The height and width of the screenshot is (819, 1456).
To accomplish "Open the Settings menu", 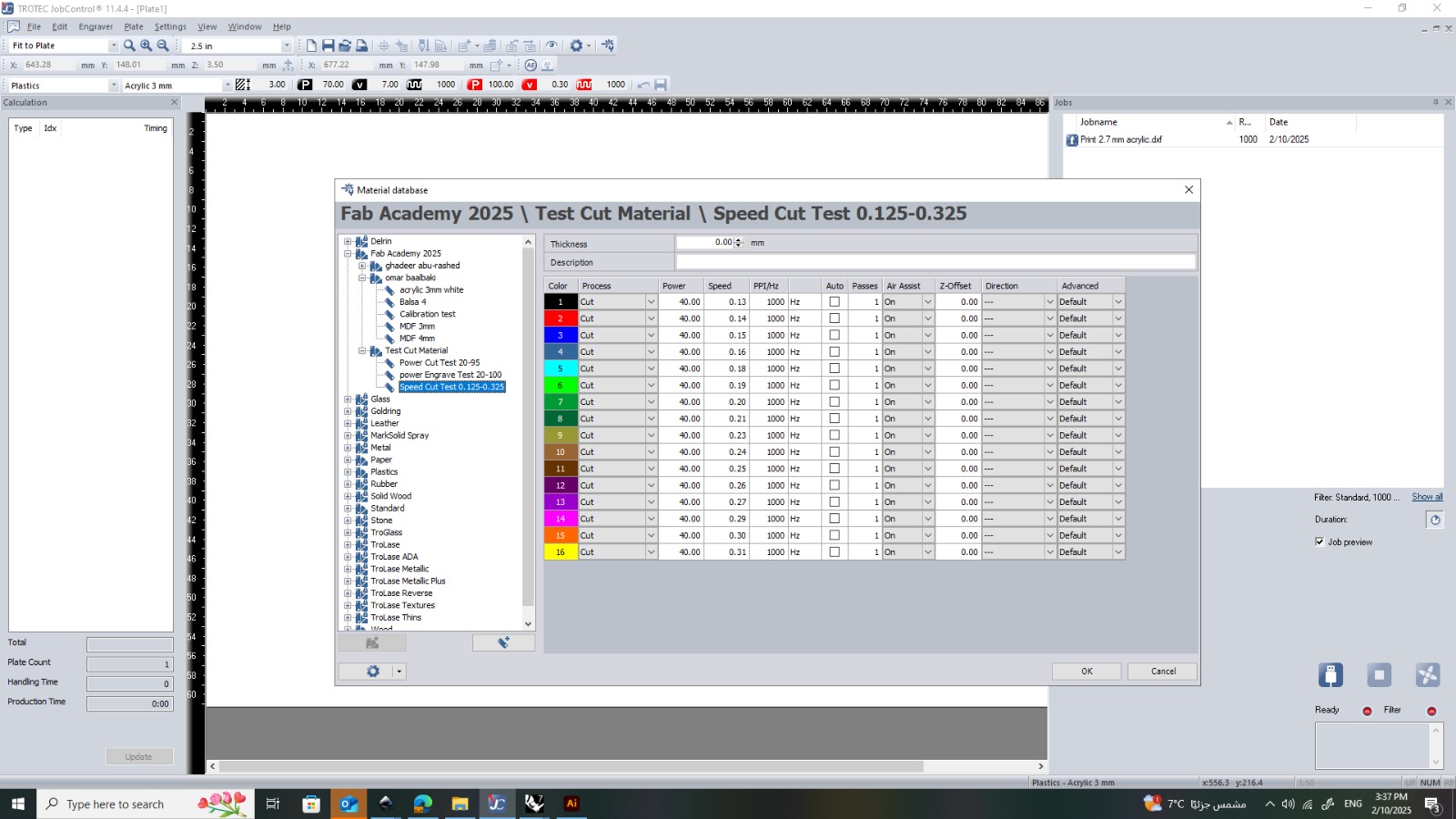I will pos(170,26).
